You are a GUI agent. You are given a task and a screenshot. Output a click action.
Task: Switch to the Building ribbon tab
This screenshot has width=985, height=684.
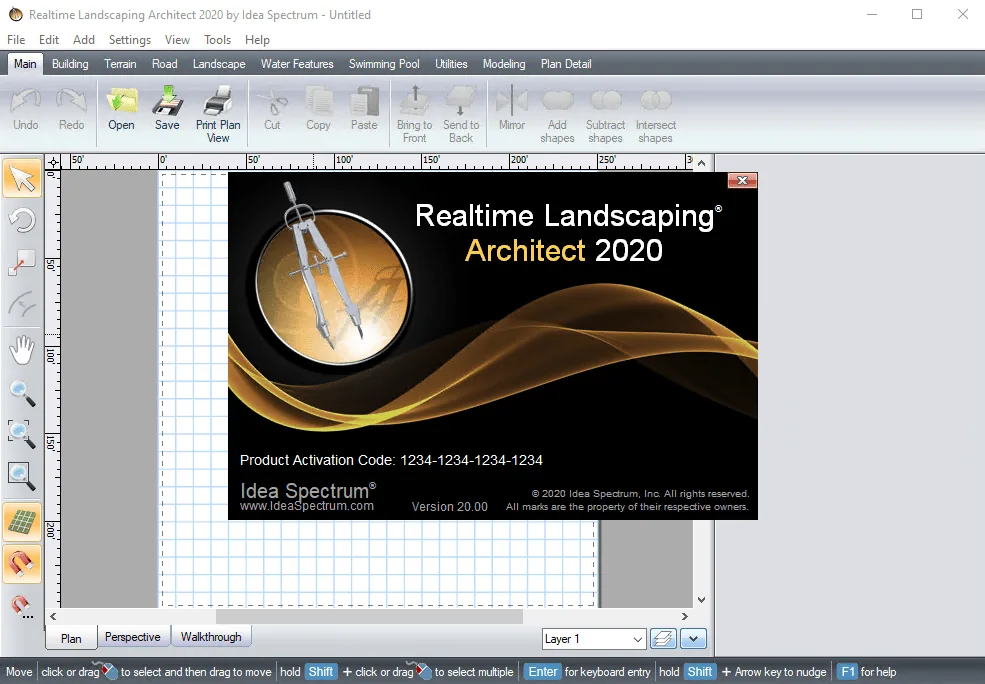point(70,63)
